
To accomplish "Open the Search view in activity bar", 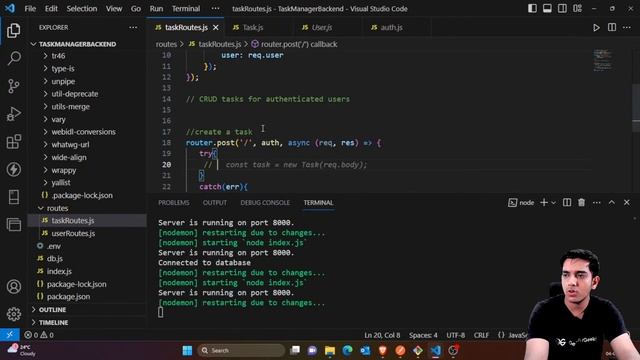I will (x=14, y=58).
